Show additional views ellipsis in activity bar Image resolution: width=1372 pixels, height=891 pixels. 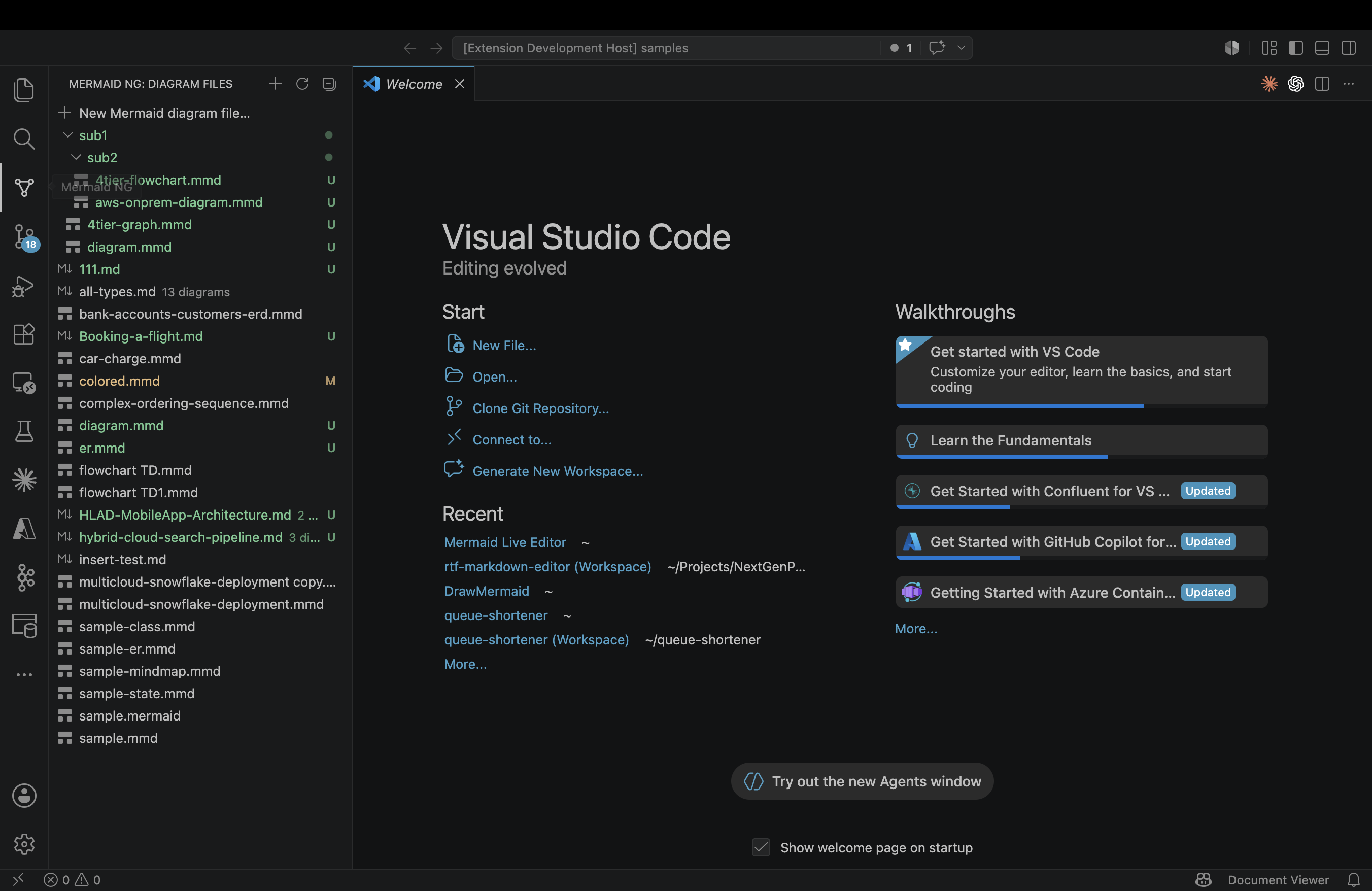pyautogui.click(x=24, y=674)
